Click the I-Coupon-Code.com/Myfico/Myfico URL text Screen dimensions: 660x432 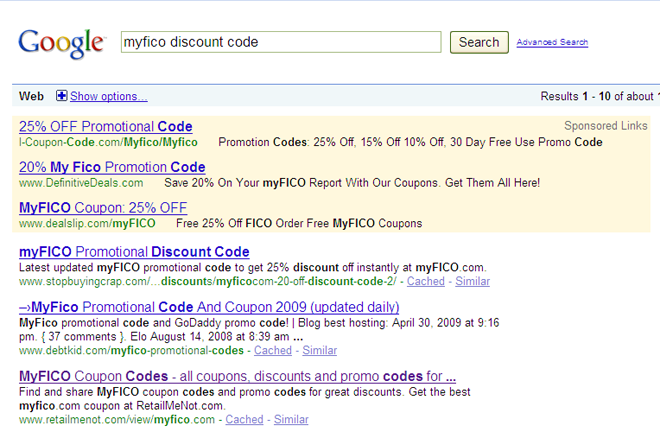108,142
